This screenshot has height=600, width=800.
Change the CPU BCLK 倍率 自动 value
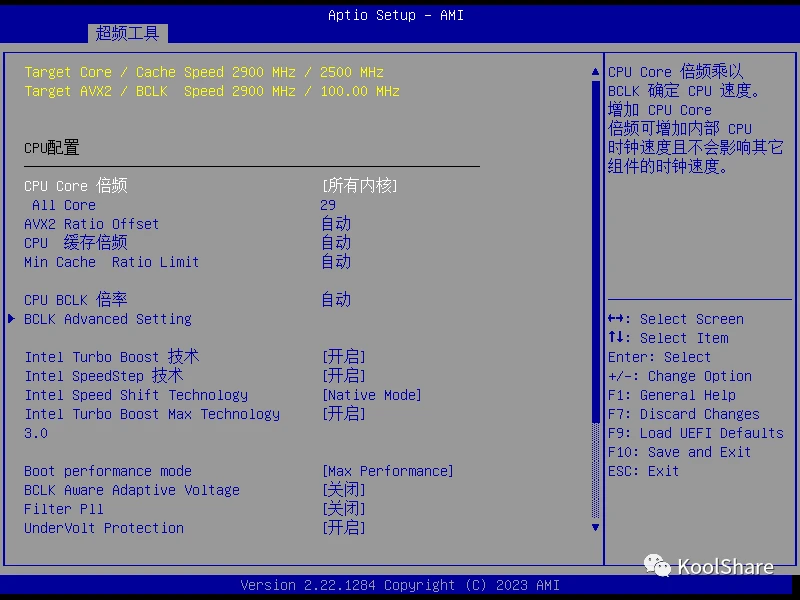tap(336, 299)
